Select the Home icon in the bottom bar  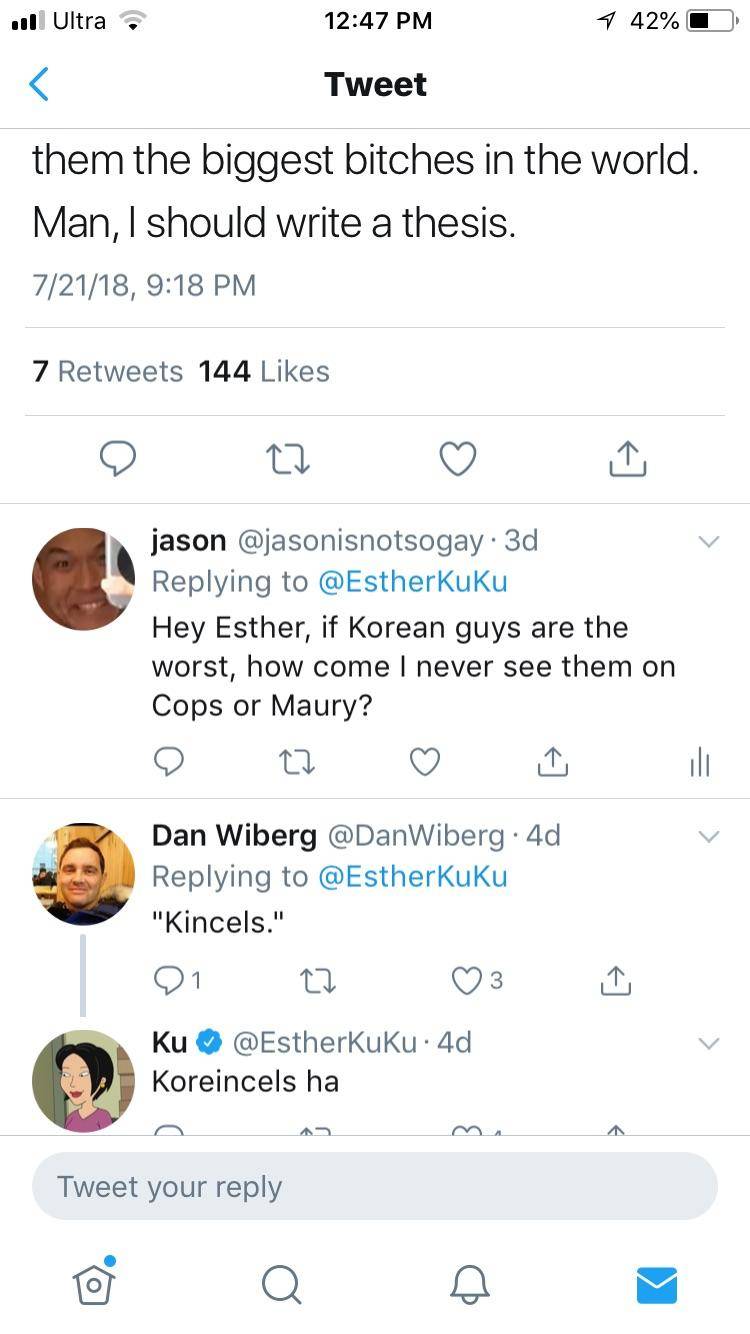click(93, 1287)
